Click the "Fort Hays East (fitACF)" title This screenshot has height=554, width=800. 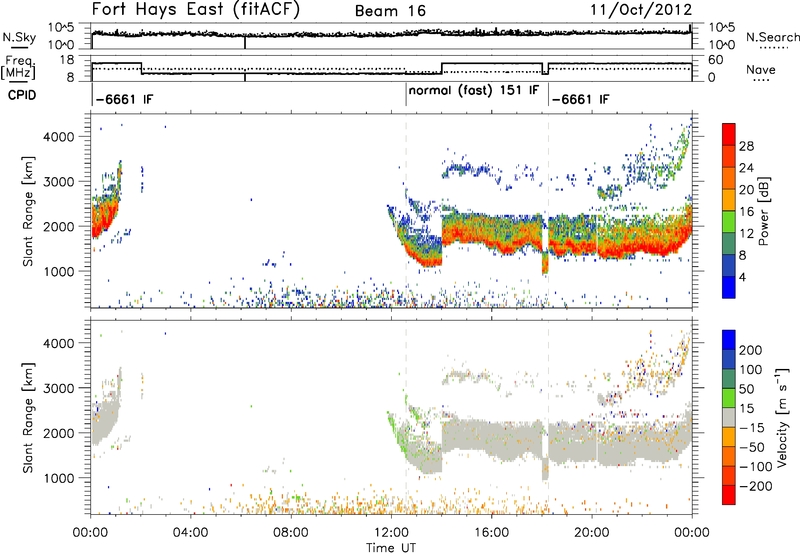coord(195,9)
